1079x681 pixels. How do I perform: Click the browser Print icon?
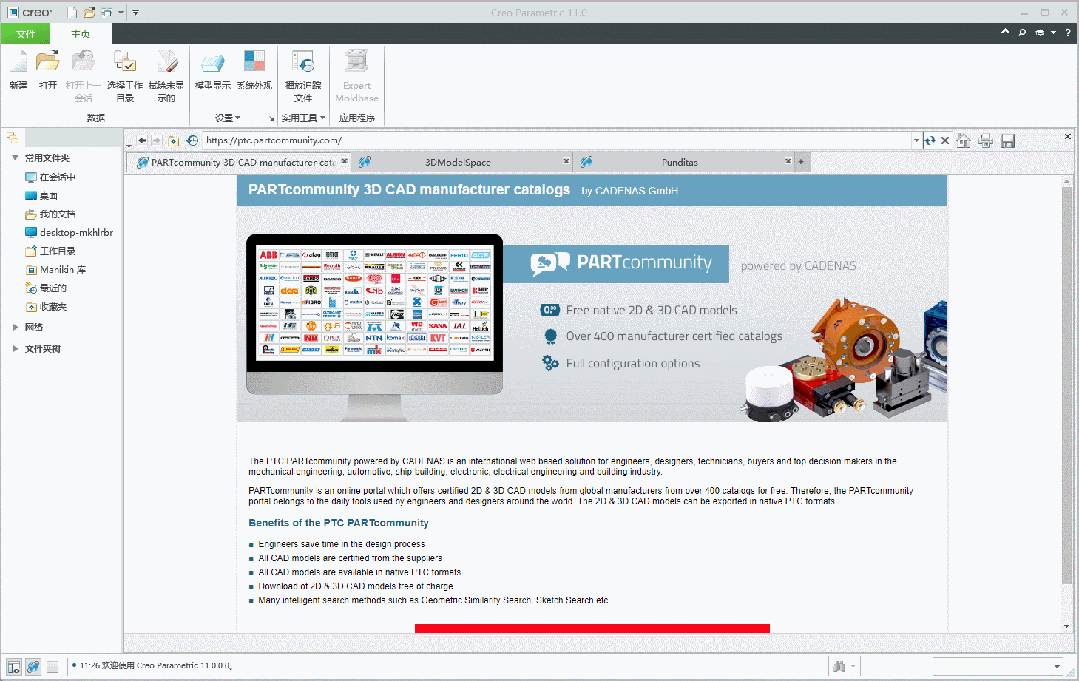point(986,141)
